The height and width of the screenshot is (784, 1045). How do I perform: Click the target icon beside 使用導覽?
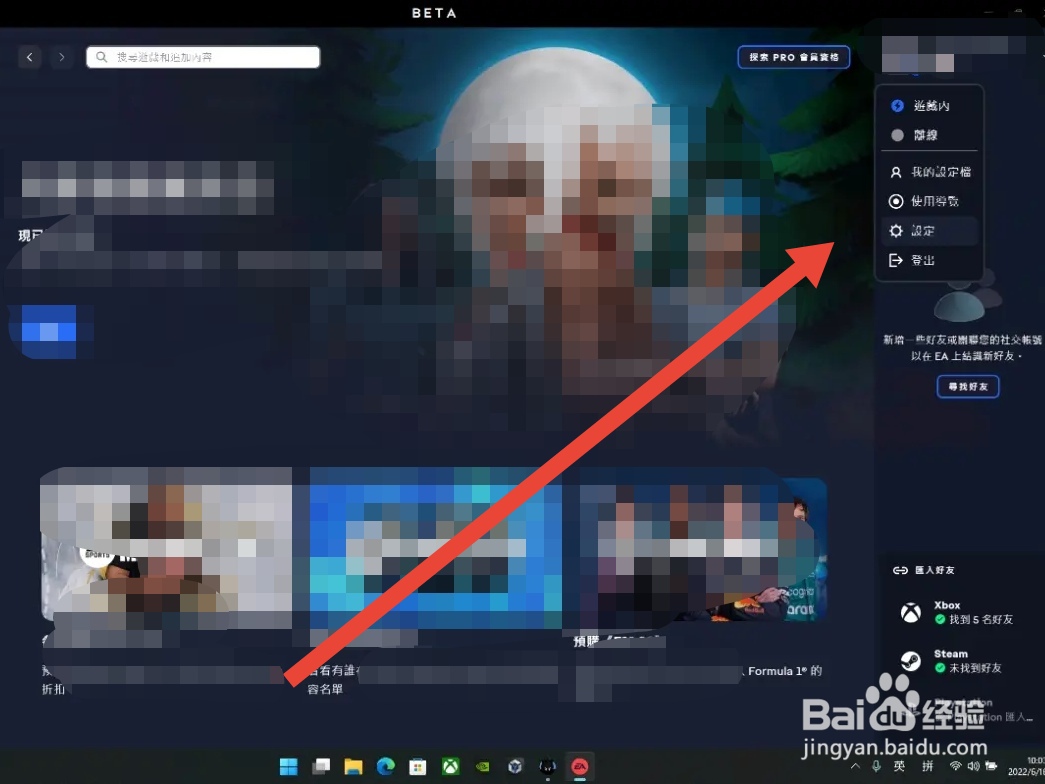point(896,201)
